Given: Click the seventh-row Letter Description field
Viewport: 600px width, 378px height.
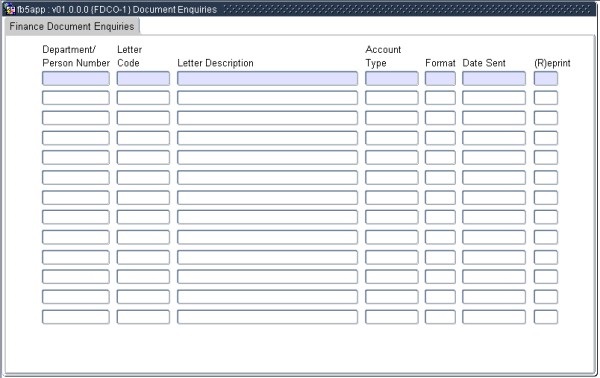Looking at the screenshot, I should (267, 197).
